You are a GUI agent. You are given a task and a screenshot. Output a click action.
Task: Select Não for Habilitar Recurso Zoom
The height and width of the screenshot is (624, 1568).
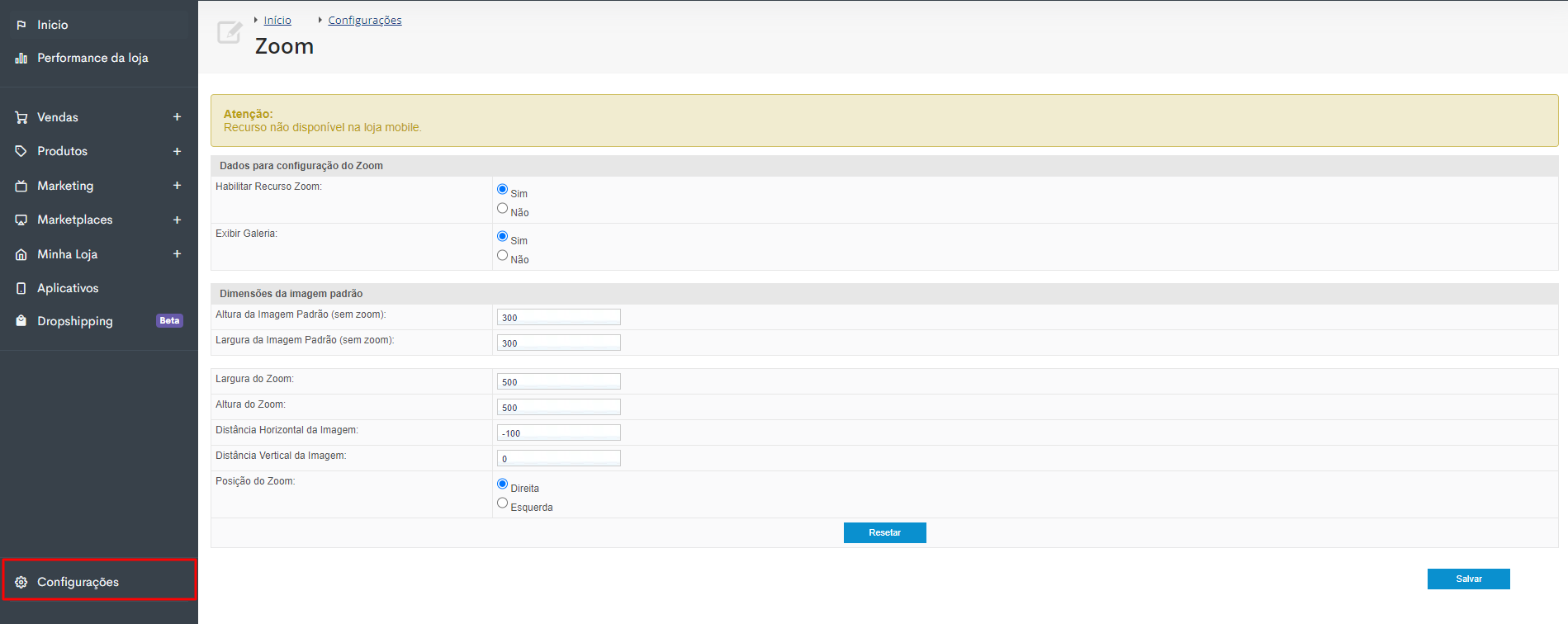tap(502, 209)
